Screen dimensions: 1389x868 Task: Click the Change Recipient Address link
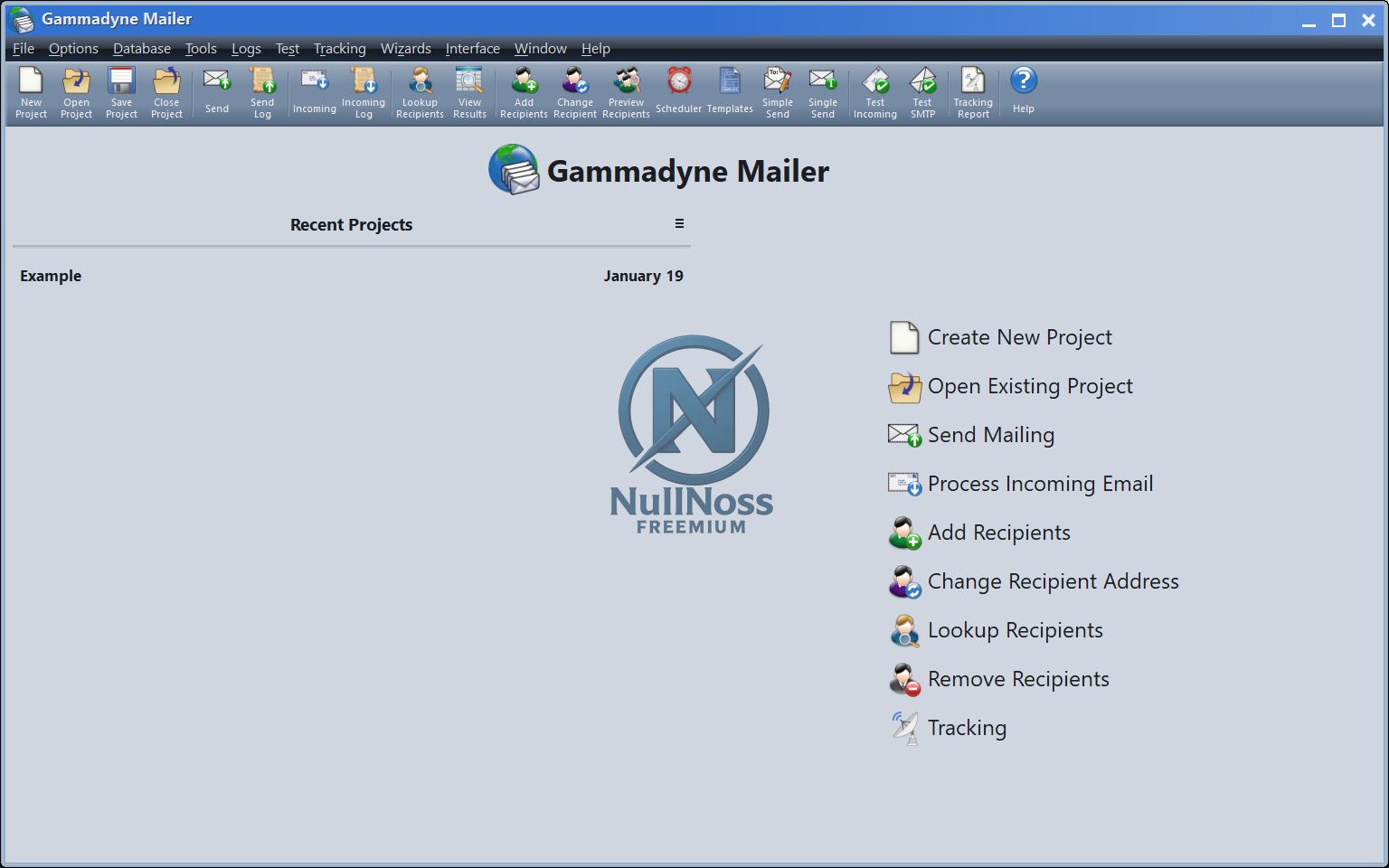point(1053,581)
